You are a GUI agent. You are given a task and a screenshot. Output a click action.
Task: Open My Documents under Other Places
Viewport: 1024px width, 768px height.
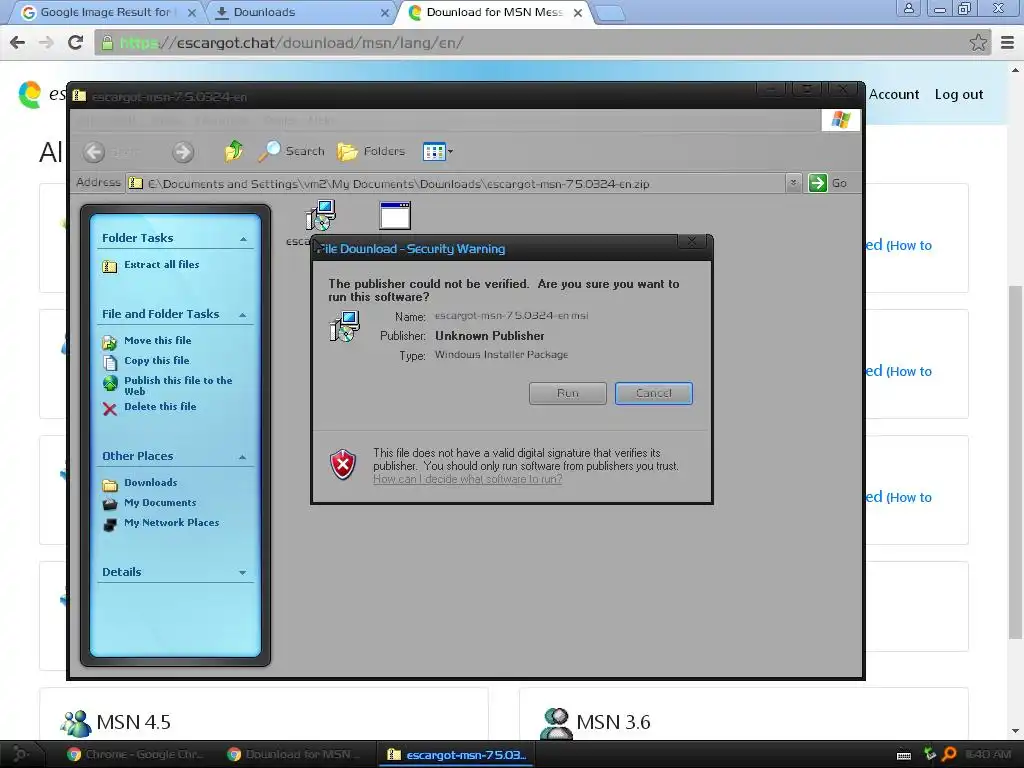tap(160, 503)
